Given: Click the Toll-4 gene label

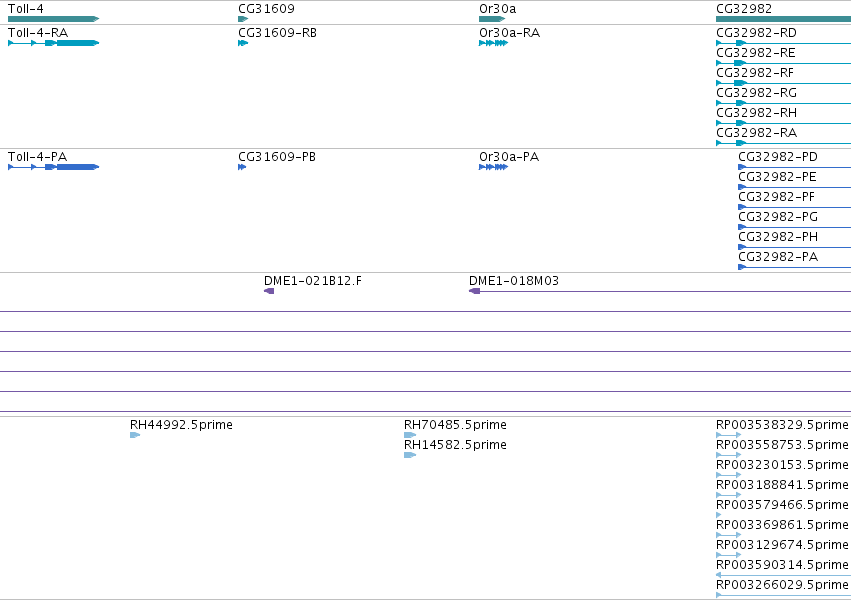Looking at the screenshot, I should point(26,9).
